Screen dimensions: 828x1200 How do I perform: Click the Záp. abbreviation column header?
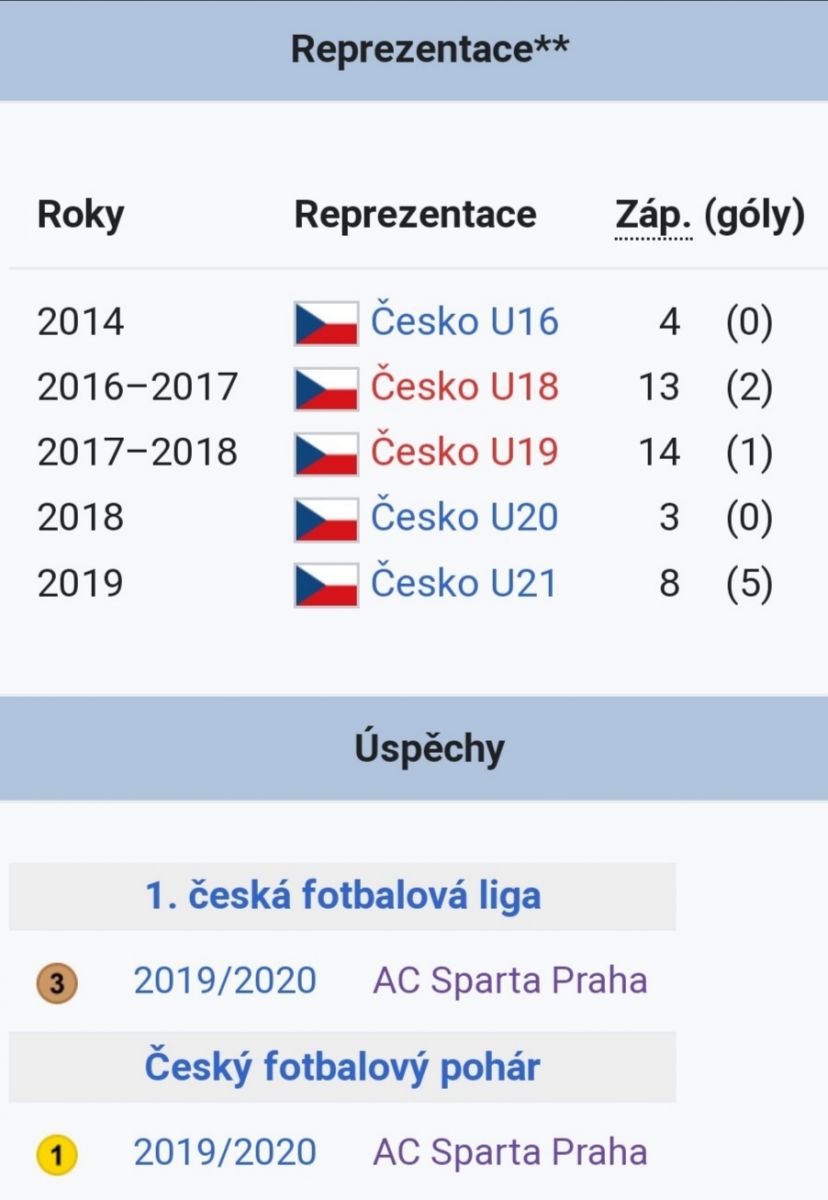click(x=652, y=216)
